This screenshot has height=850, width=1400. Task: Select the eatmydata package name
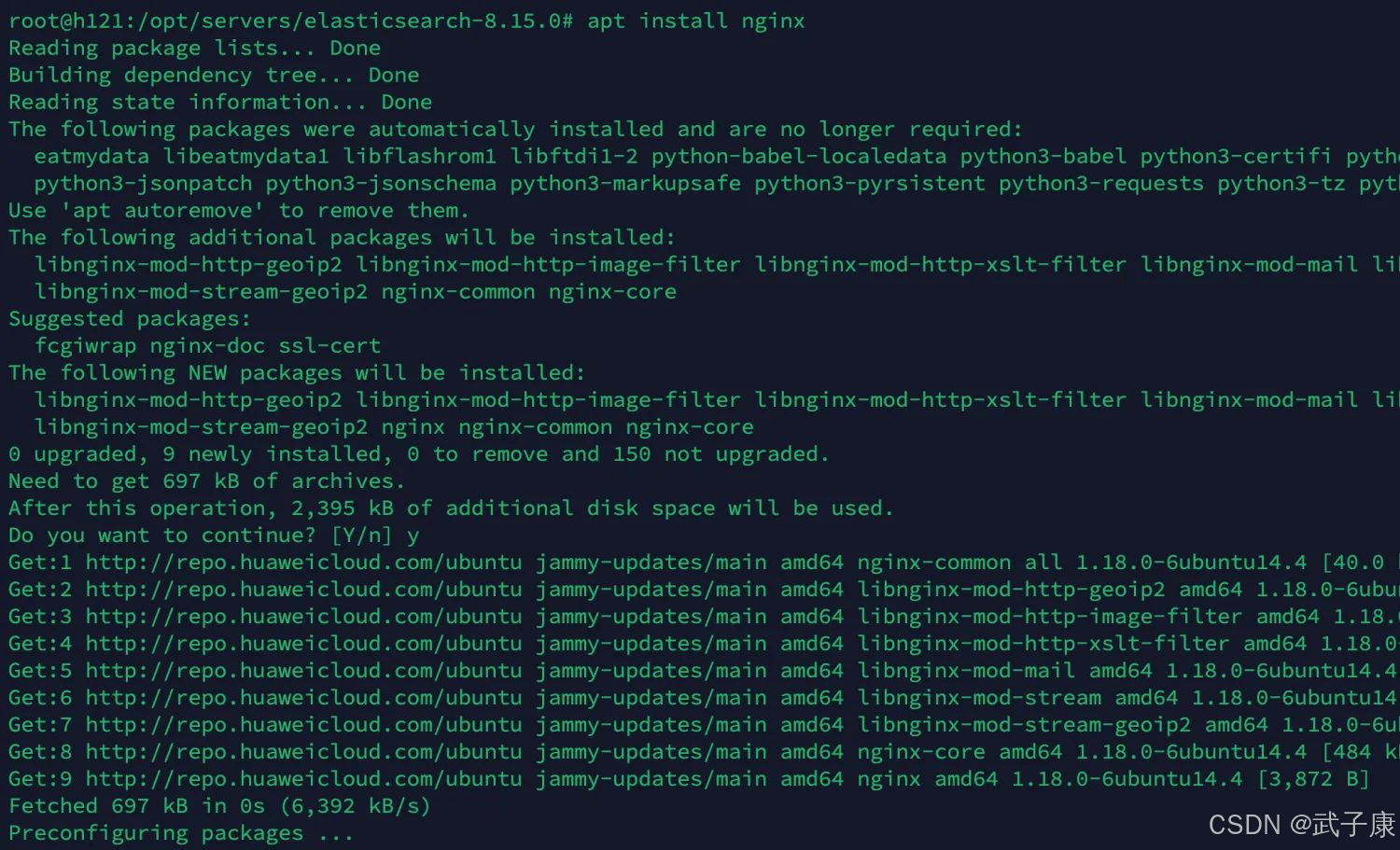(91, 156)
